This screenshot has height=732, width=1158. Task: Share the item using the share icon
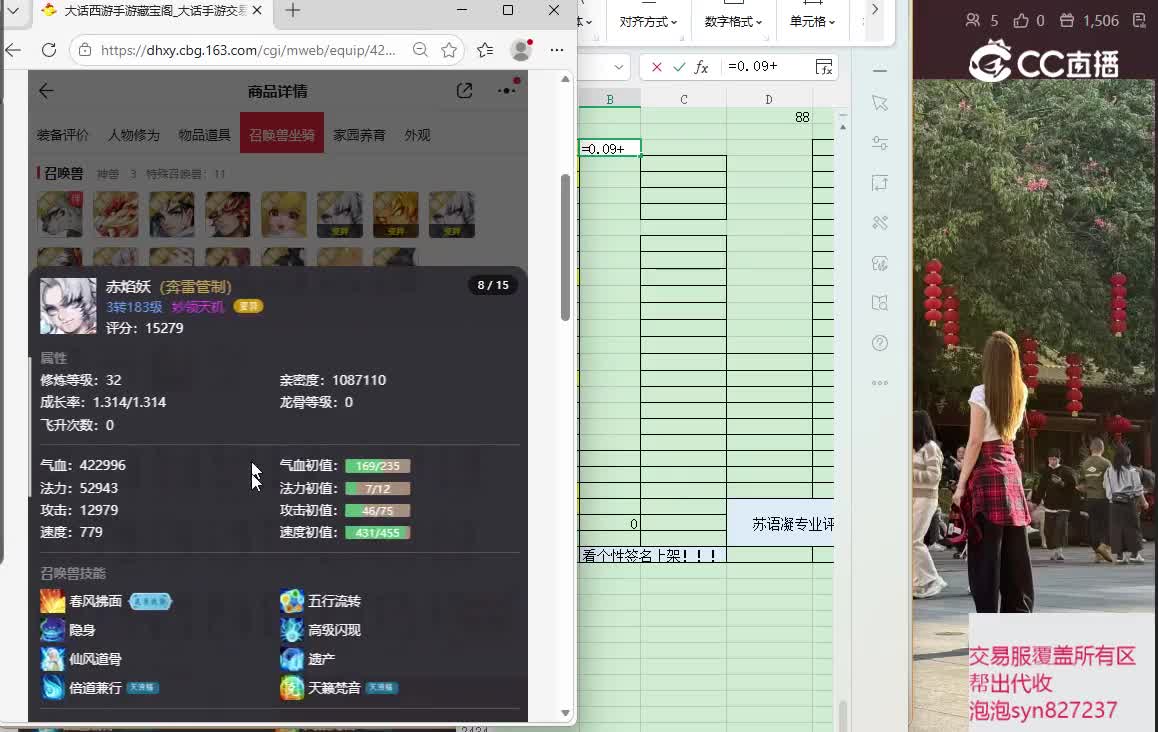pyautogui.click(x=465, y=91)
